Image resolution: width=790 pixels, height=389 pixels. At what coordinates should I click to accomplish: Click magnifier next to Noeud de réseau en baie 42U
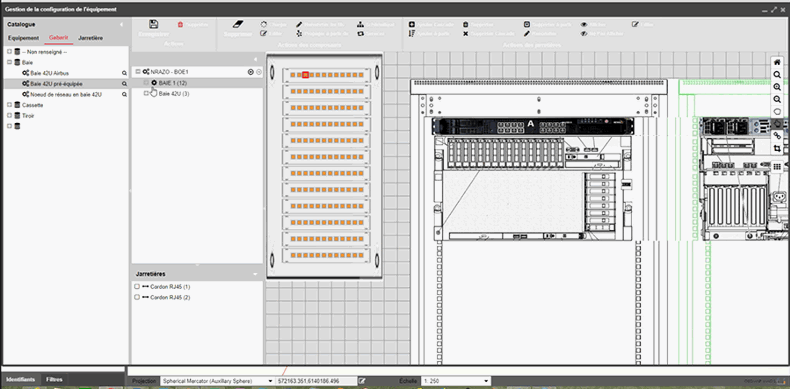pyautogui.click(x=124, y=94)
